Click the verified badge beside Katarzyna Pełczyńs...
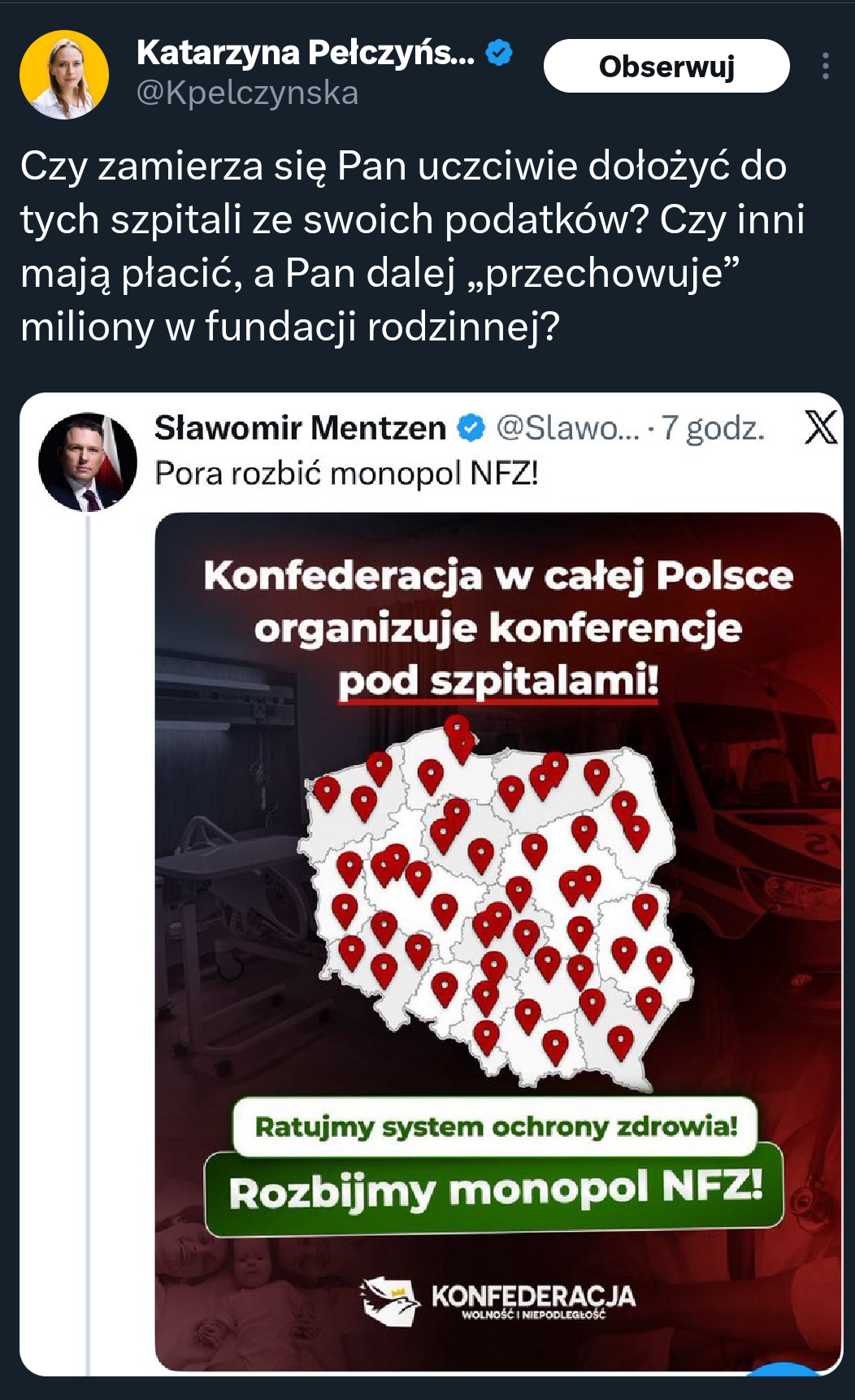This screenshot has height=1400, width=855. pos(499,54)
